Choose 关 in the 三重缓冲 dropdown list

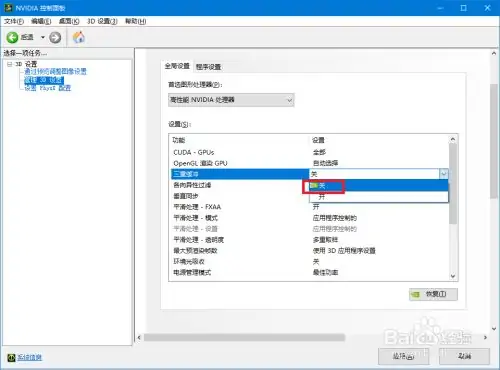tap(379, 186)
